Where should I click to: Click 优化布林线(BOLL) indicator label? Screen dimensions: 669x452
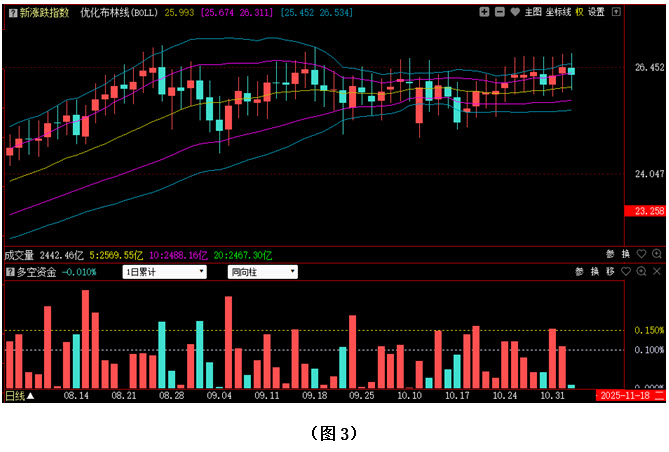[119, 12]
